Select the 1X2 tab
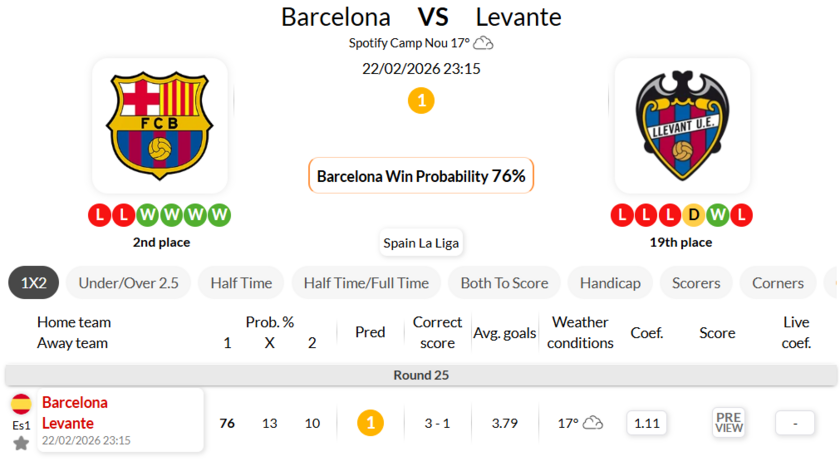 34,283
